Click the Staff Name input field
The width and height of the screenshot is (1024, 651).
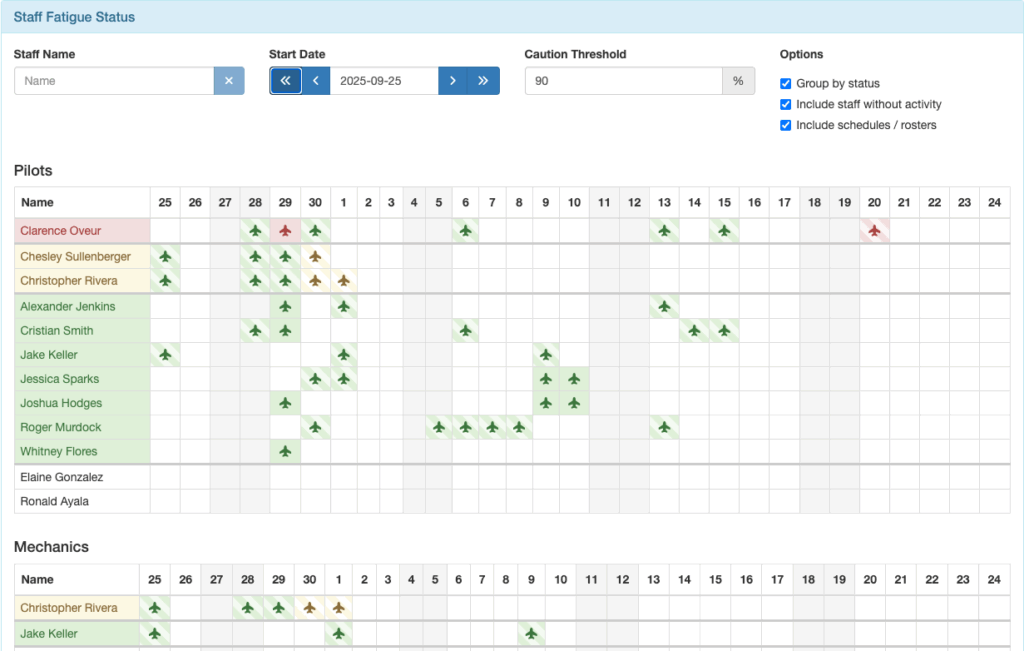[114, 81]
